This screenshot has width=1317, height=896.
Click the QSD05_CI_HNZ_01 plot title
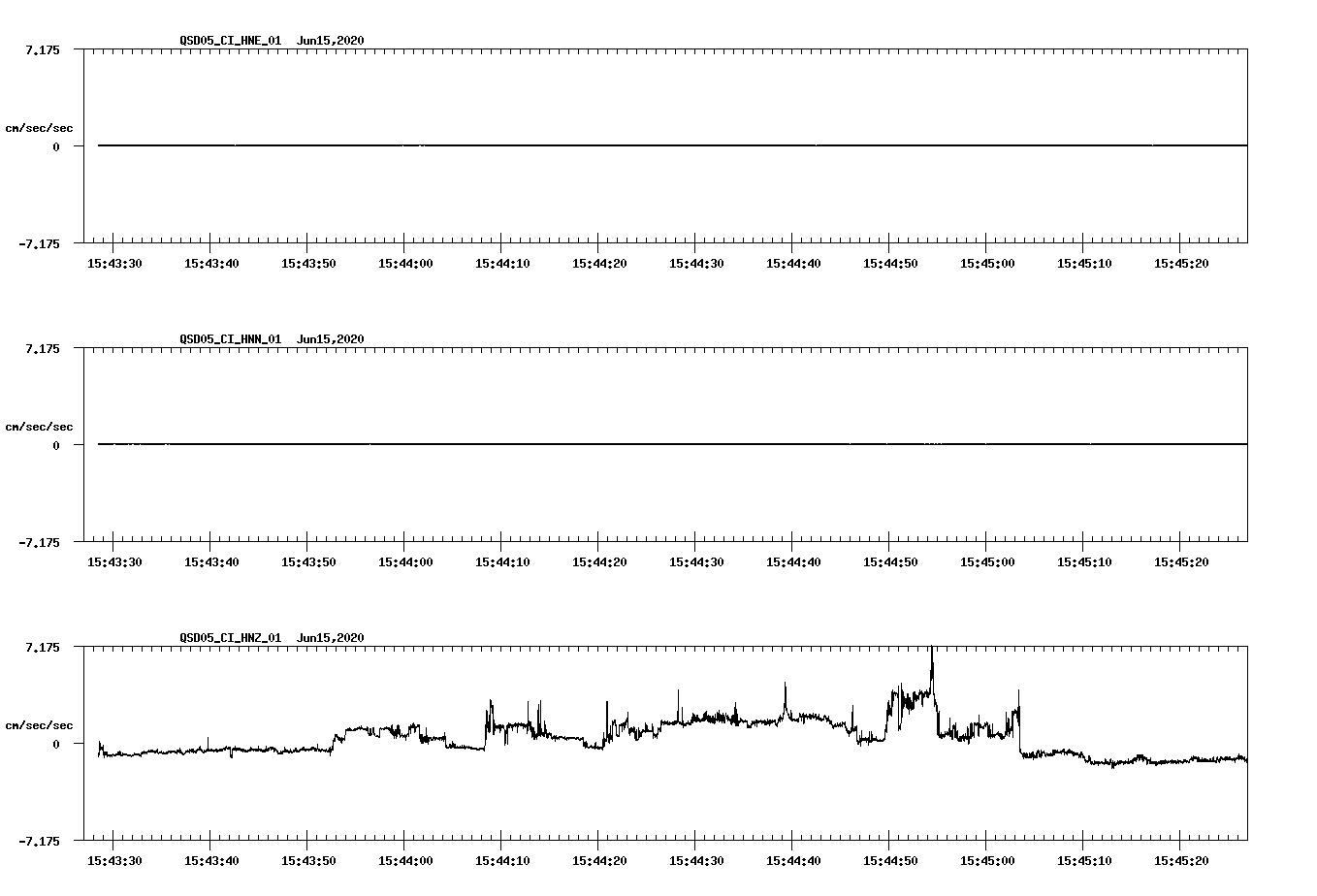[272, 637]
